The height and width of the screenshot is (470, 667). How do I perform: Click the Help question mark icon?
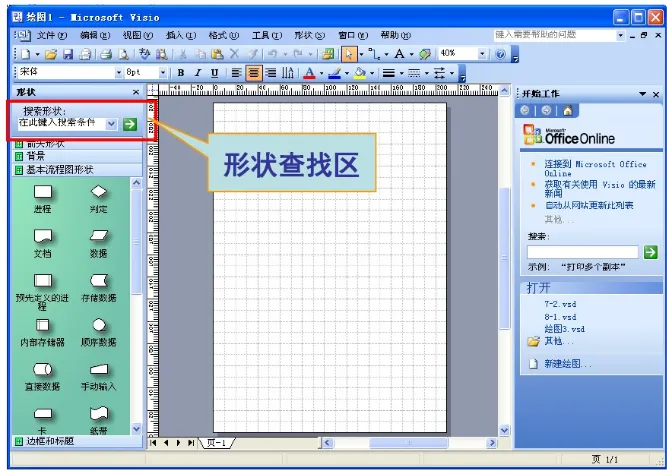pyautogui.click(x=501, y=54)
